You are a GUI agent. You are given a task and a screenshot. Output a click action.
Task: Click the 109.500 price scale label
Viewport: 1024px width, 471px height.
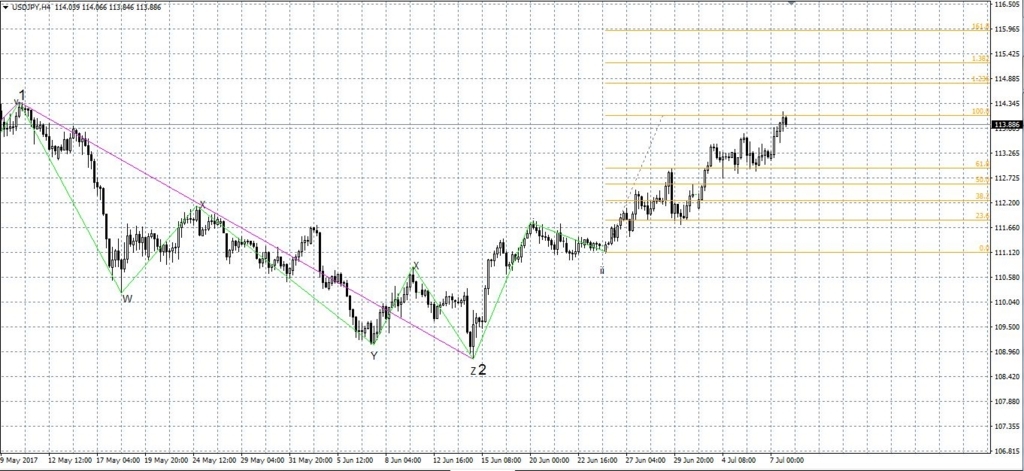pyautogui.click(x=1008, y=327)
